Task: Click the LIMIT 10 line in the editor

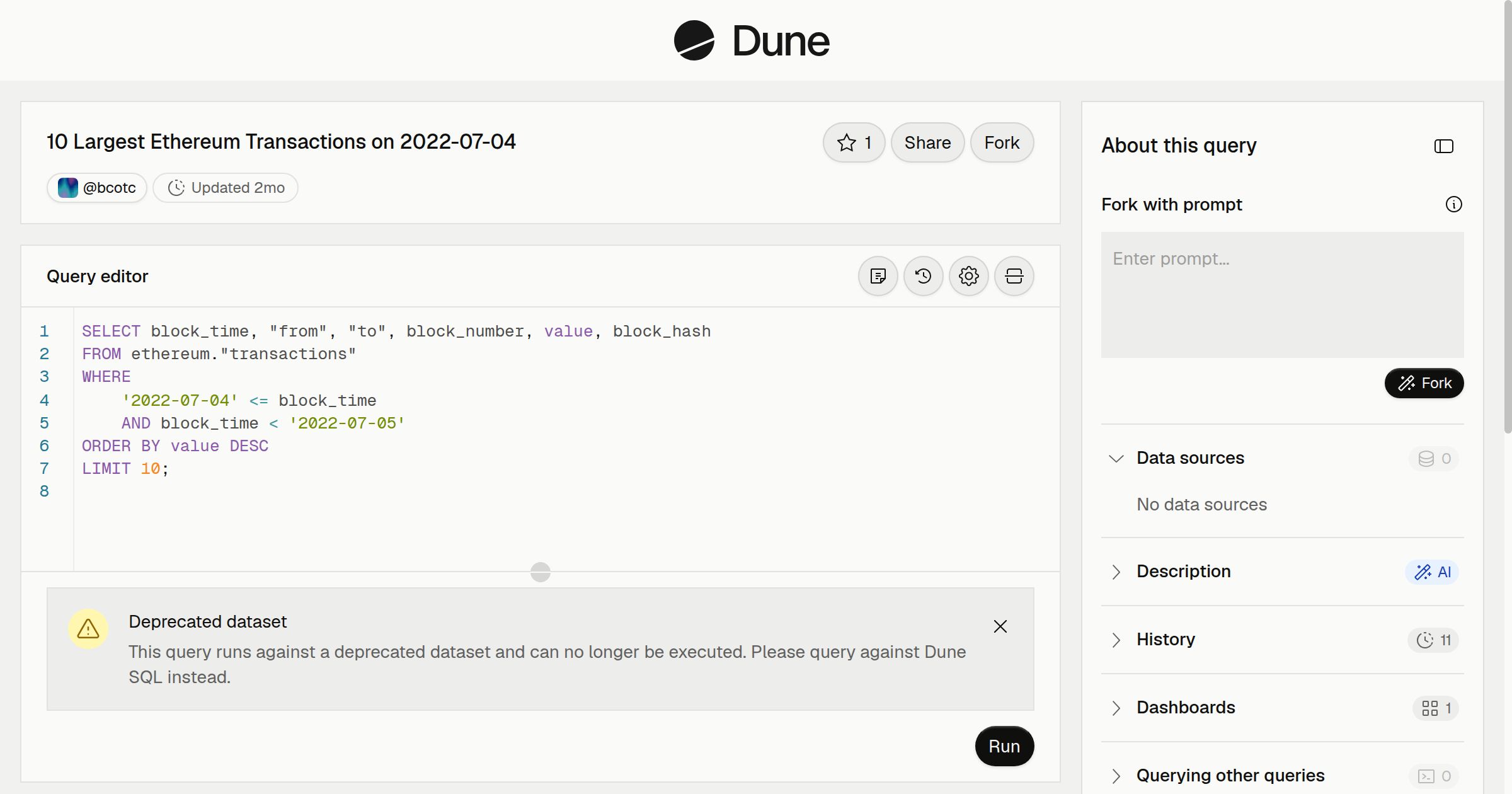Action: 125,469
